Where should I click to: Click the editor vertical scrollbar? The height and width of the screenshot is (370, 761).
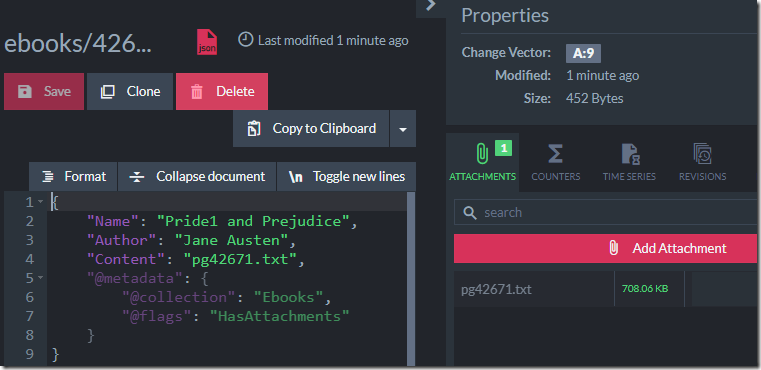411,279
